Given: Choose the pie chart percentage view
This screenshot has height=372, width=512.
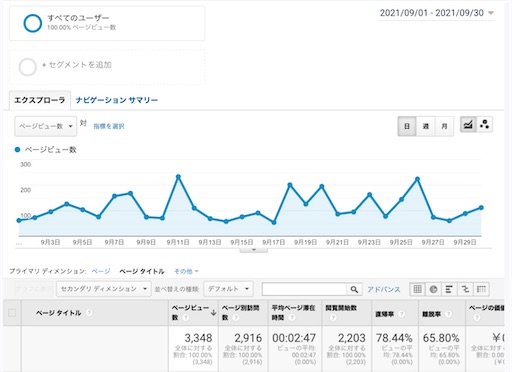Looking at the screenshot, I should [433, 289].
